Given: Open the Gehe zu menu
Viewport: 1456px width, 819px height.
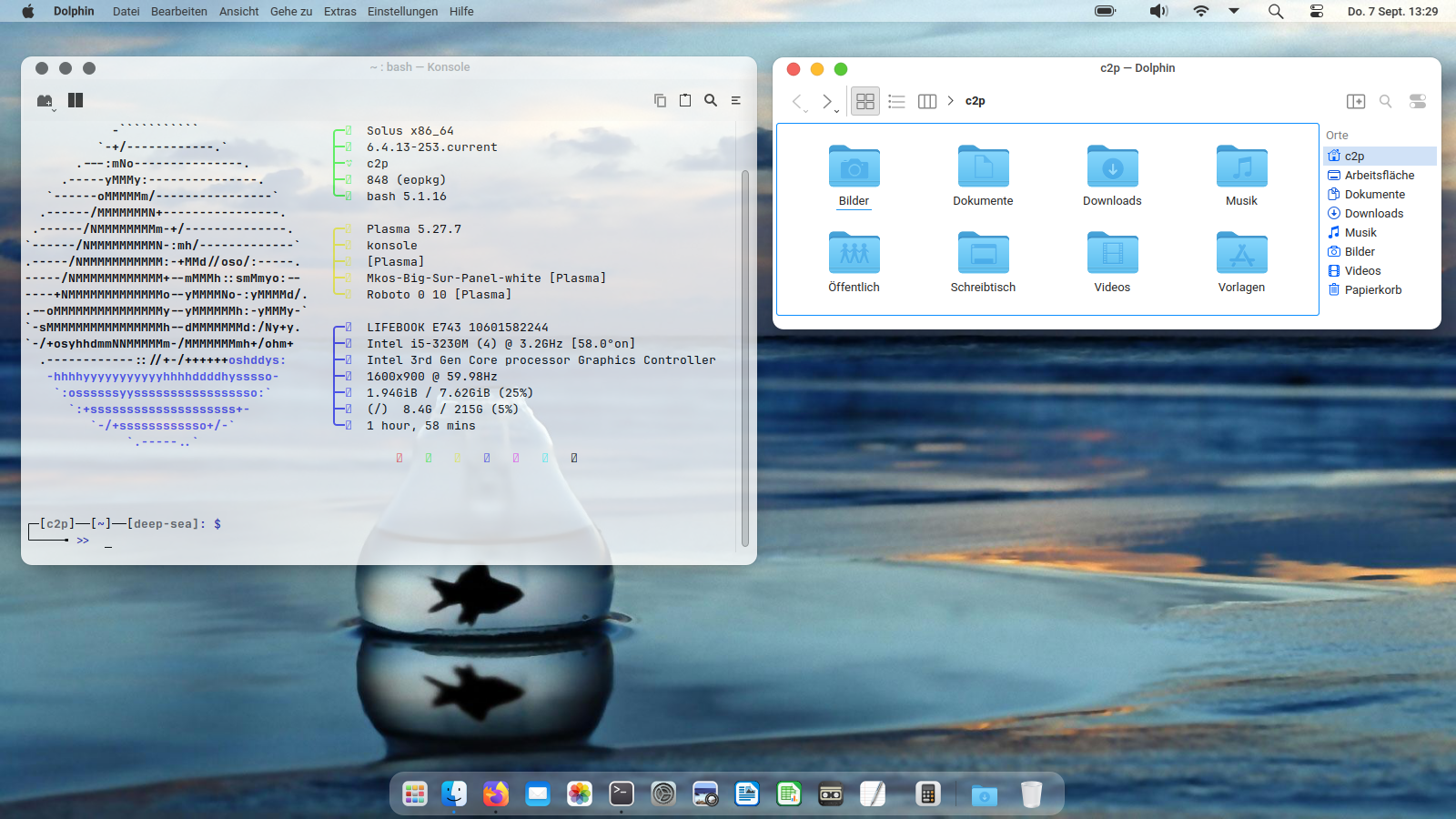Looking at the screenshot, I should point(291,11).
